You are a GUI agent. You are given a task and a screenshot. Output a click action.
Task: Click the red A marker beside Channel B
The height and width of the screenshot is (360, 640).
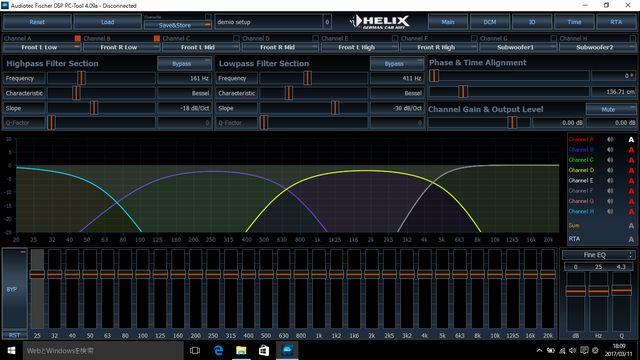coord(631,150)
